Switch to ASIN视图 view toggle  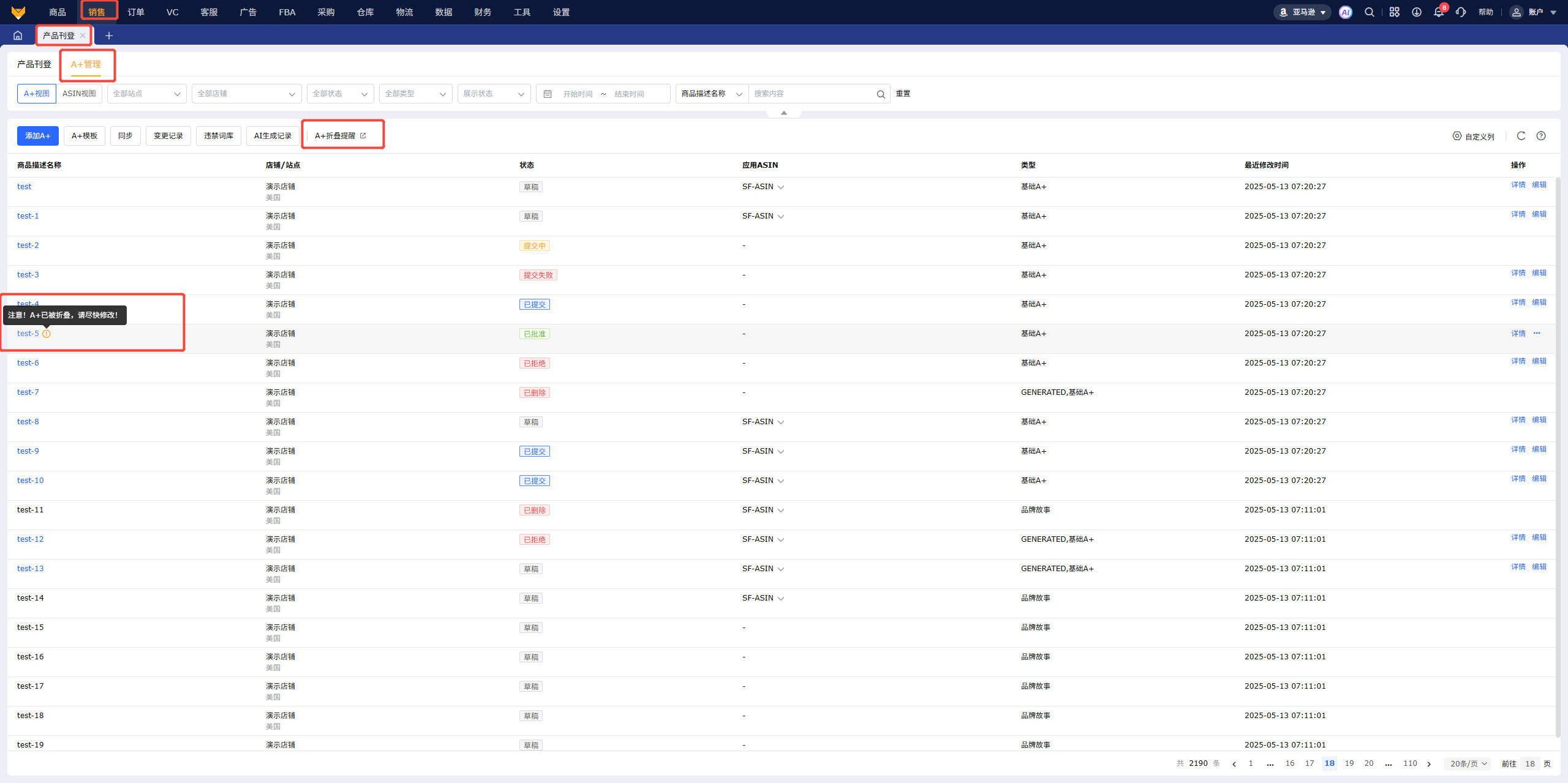click(79, 94)
